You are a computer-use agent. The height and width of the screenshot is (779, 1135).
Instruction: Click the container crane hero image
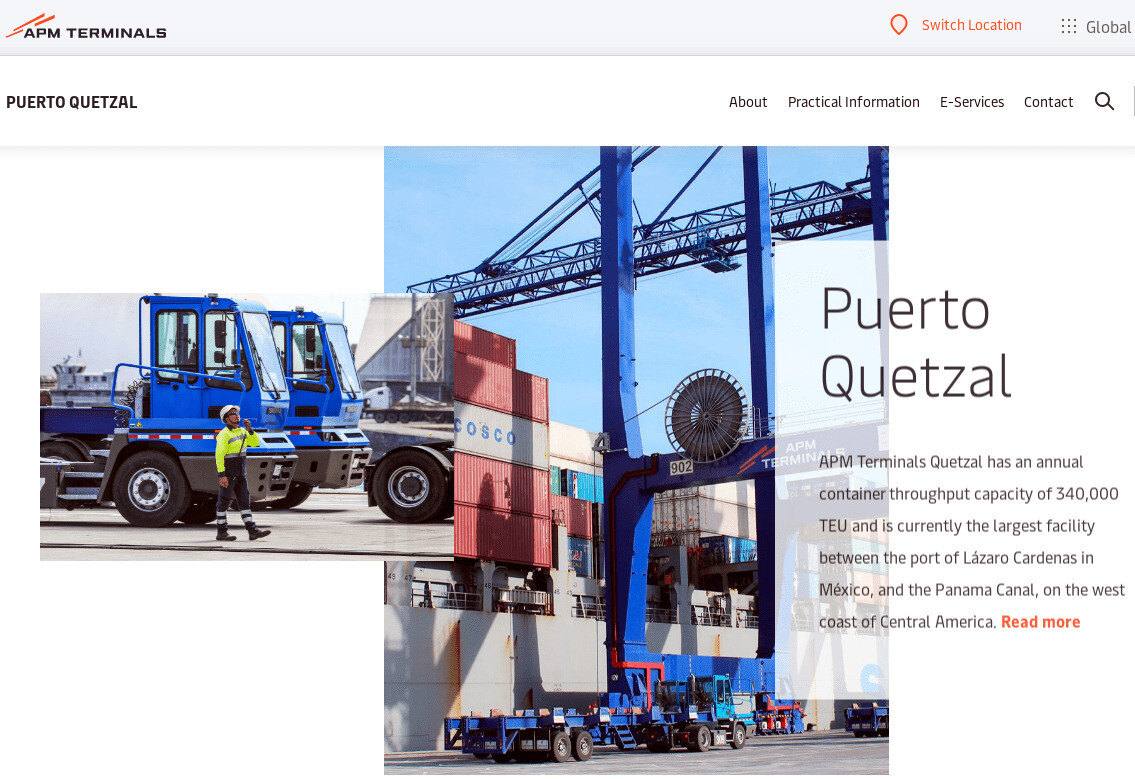(636, 460)
